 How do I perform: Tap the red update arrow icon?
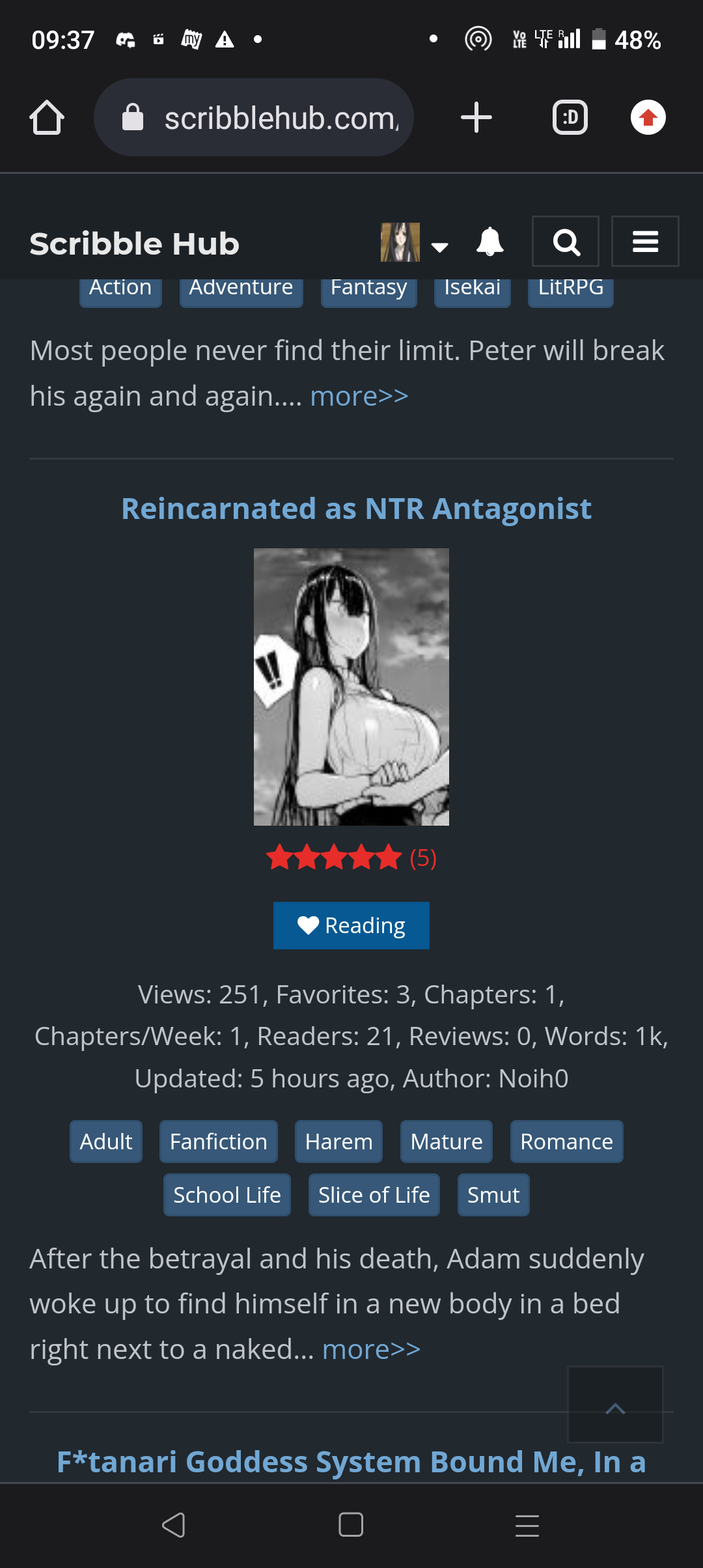tap(648, 118)
